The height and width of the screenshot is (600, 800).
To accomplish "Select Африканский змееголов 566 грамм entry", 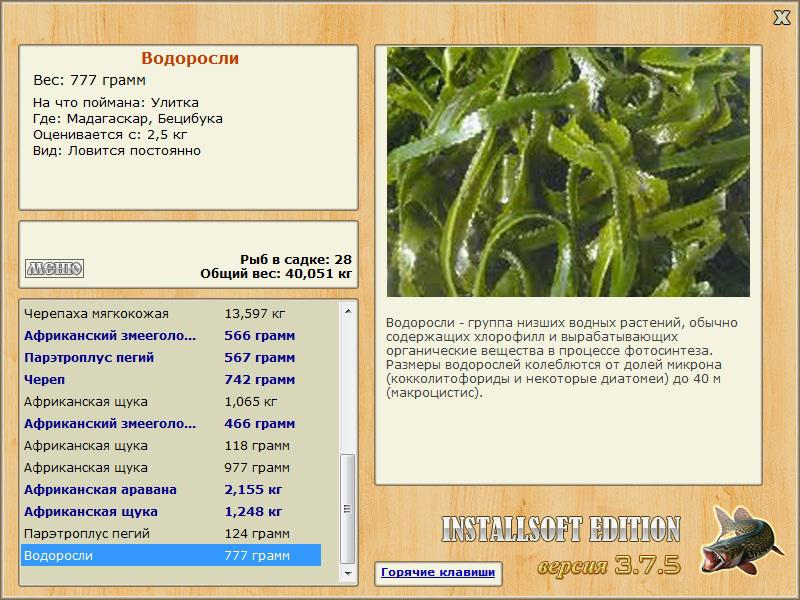I will 171,335.
